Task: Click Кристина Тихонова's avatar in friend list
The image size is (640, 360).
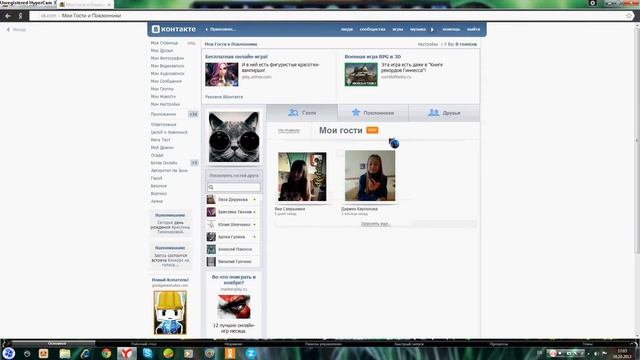Action: coord(211,212)
